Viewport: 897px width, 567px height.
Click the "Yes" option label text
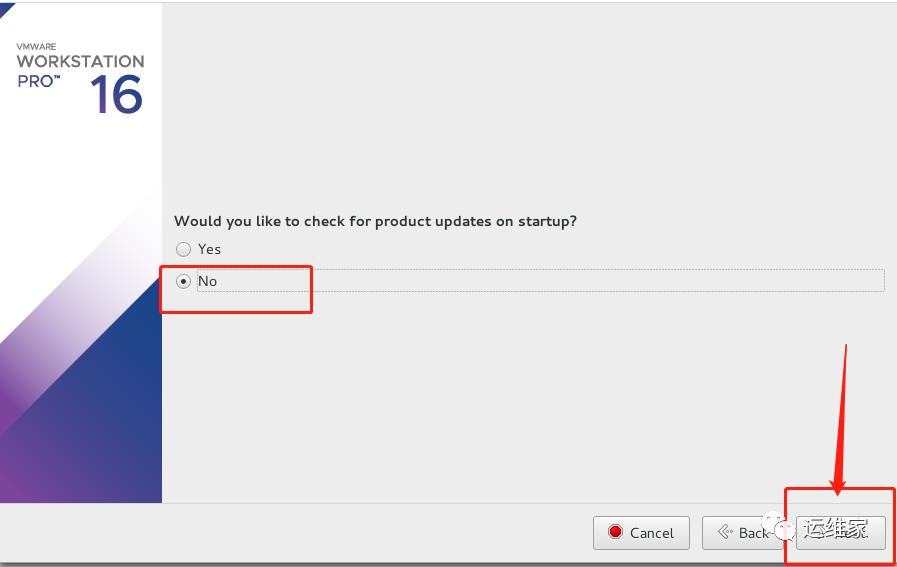click(209, 249)
